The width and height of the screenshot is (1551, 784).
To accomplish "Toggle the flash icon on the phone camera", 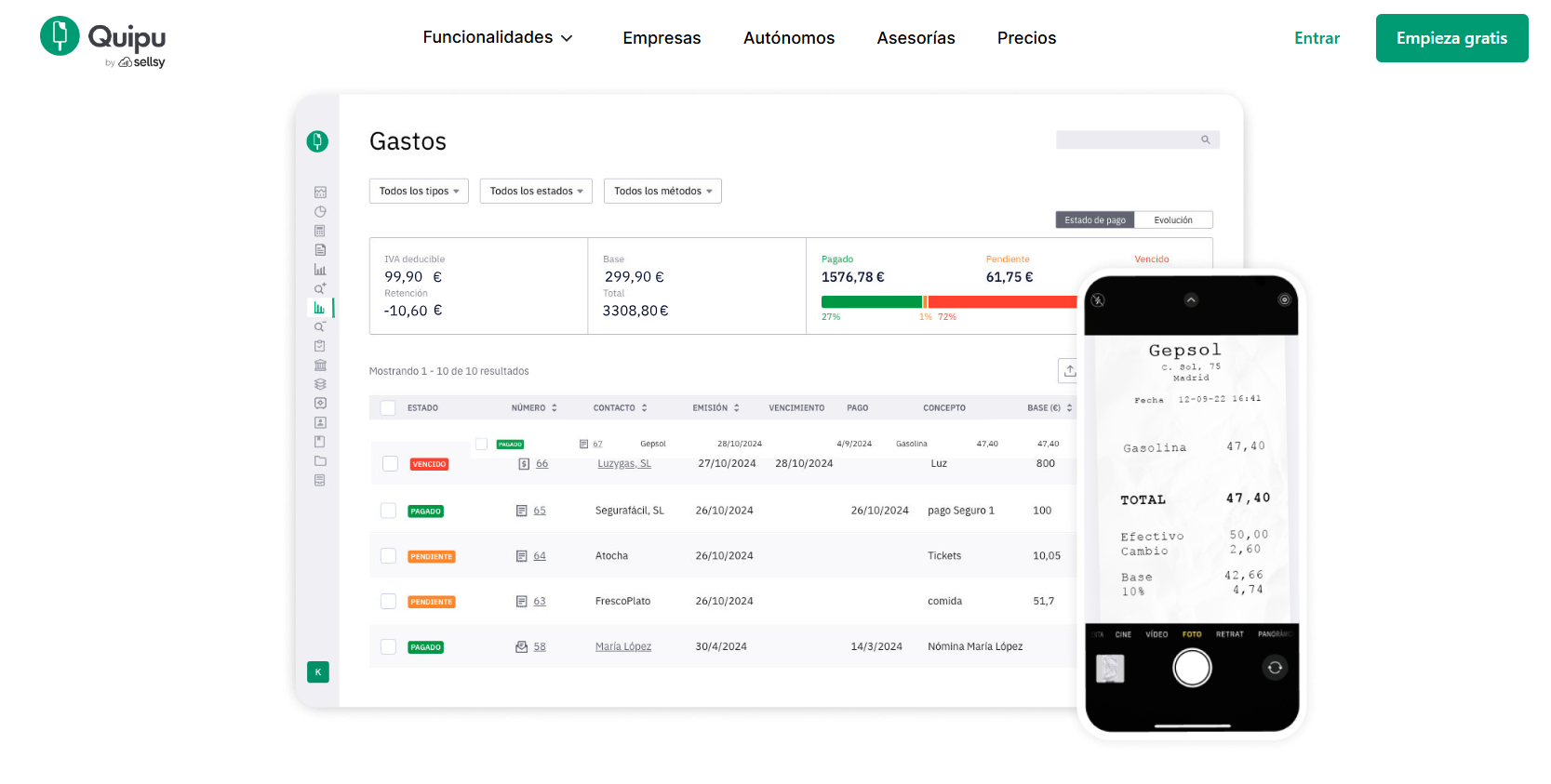I will [x=1098, y=300].
